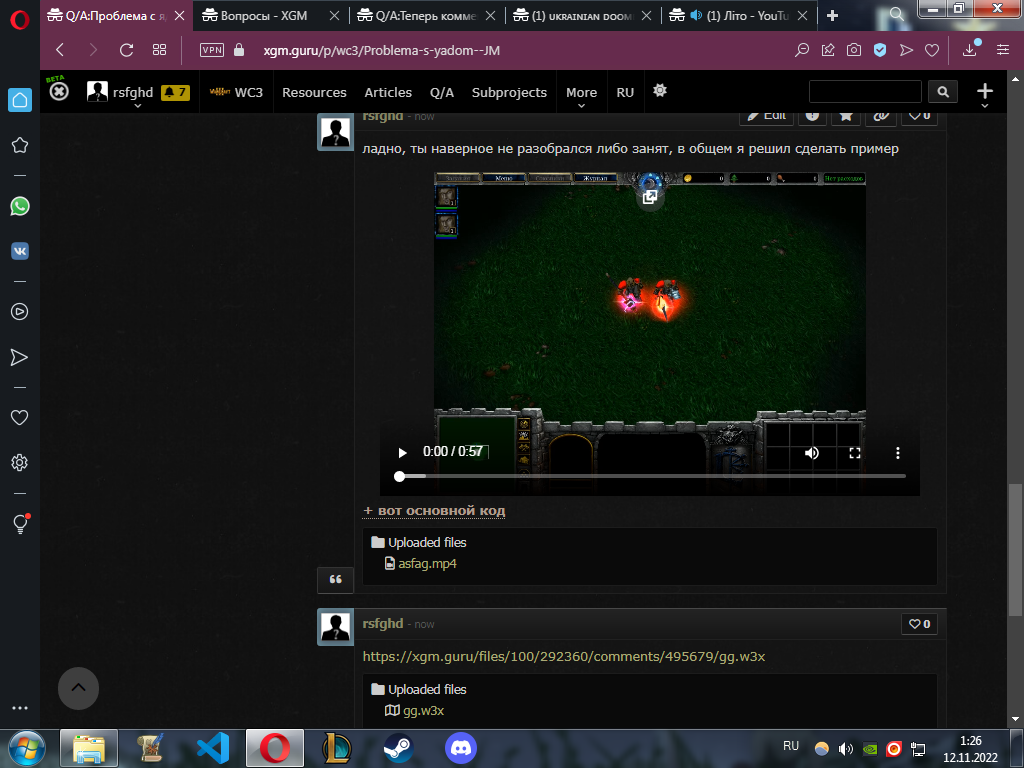The height and width of the screenshot is (768, 1024).
Task: Play the embedded video
Action: 402,453
